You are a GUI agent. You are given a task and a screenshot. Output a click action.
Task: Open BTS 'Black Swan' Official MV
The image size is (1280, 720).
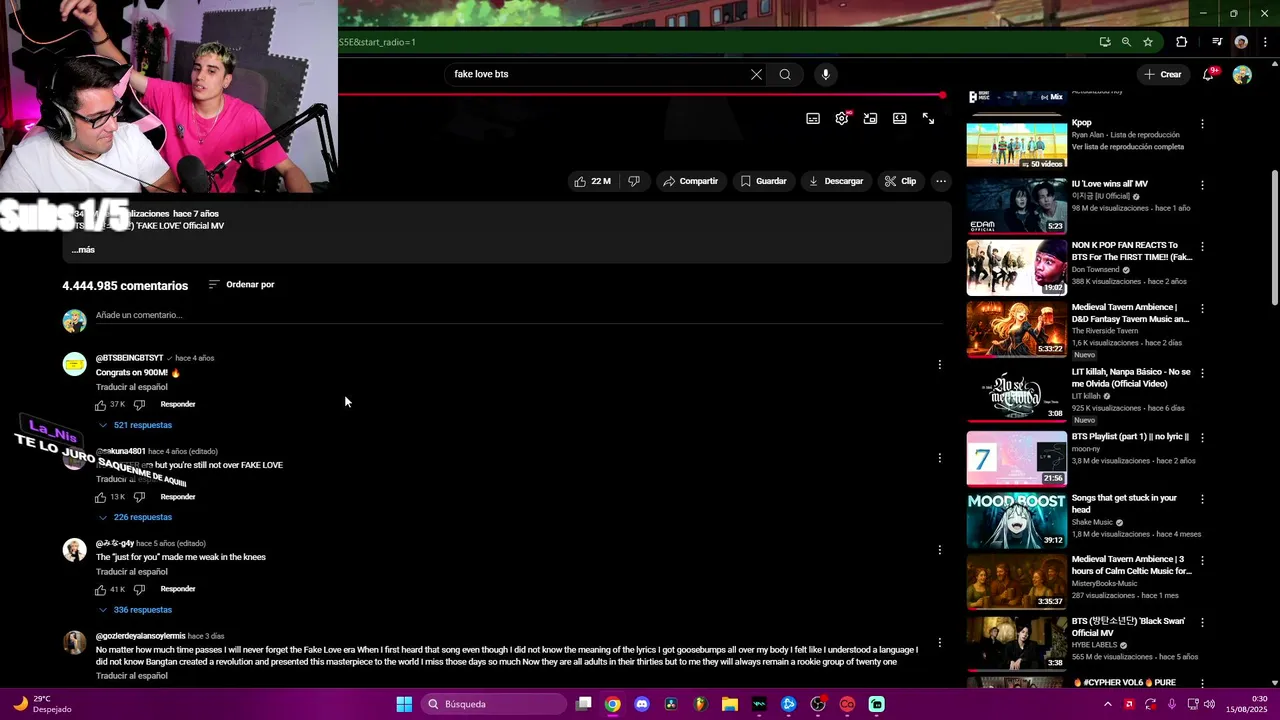point(1128,627)
